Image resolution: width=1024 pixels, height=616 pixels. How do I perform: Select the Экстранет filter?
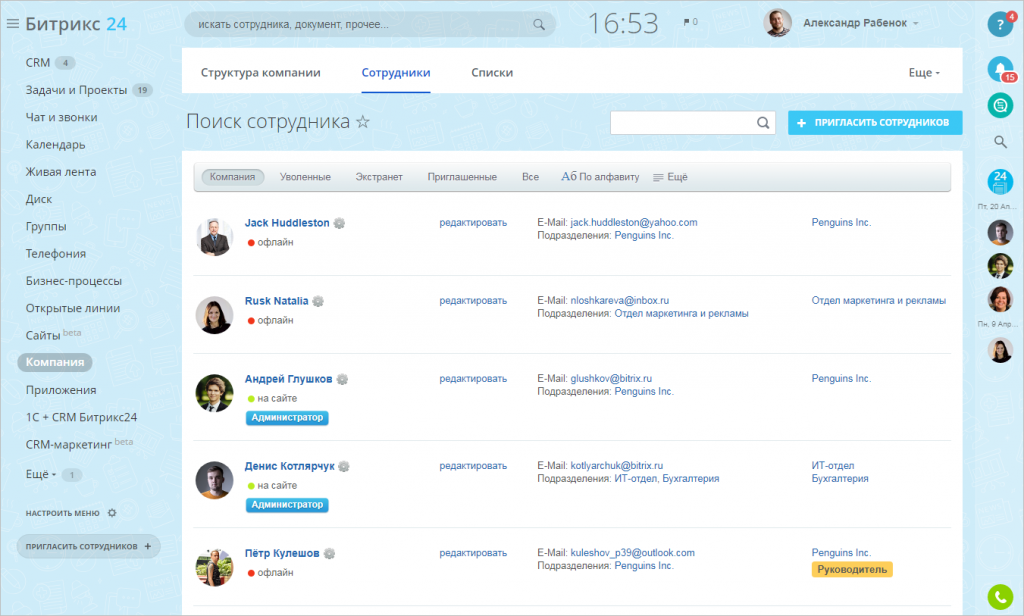point(379,177)
